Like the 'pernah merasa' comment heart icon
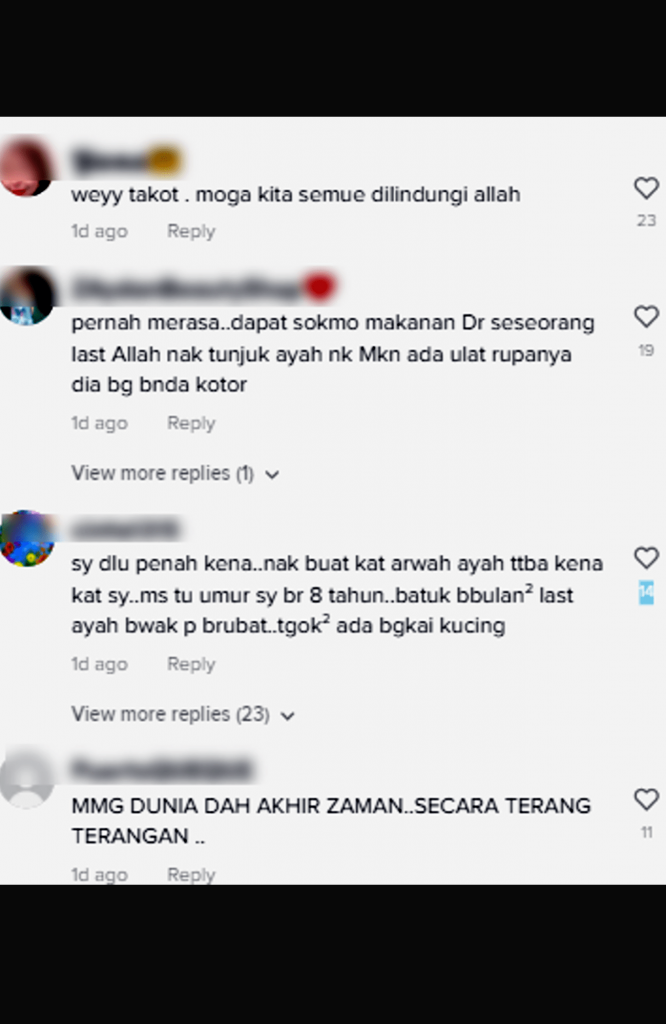 [x=646, y=317]
